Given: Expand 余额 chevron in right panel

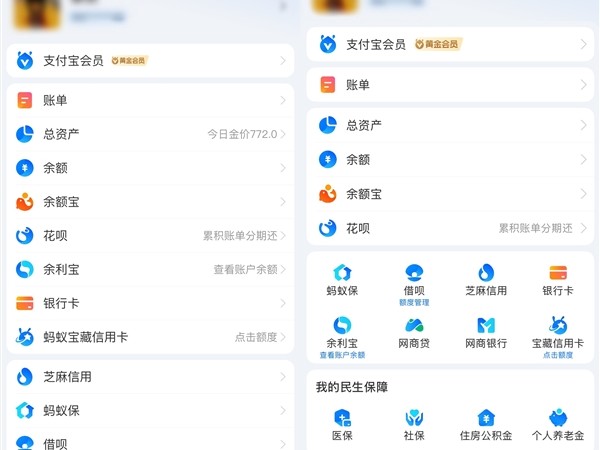Looking at the screenshot, I should click(x=583, y=159).
